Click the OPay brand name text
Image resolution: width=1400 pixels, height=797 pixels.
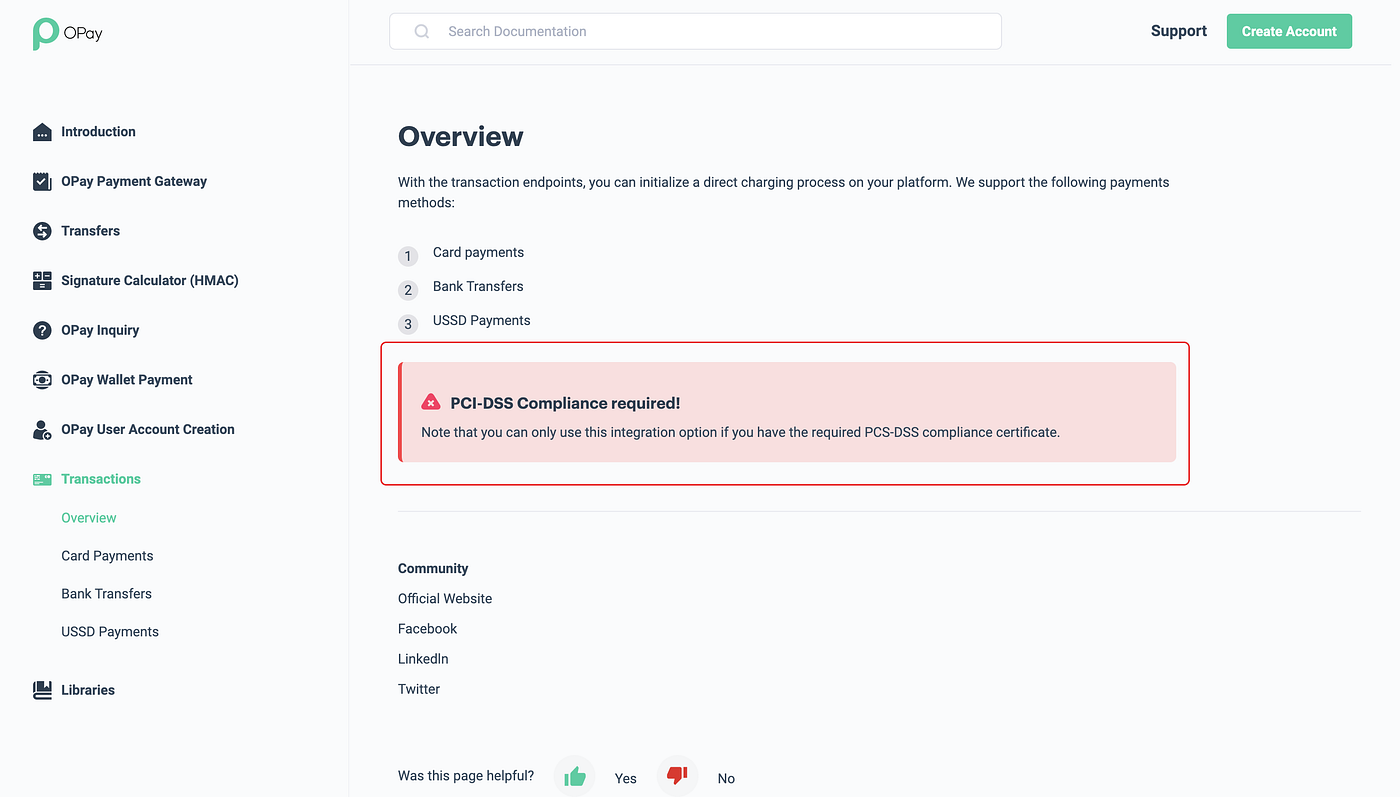click(83, 33)
